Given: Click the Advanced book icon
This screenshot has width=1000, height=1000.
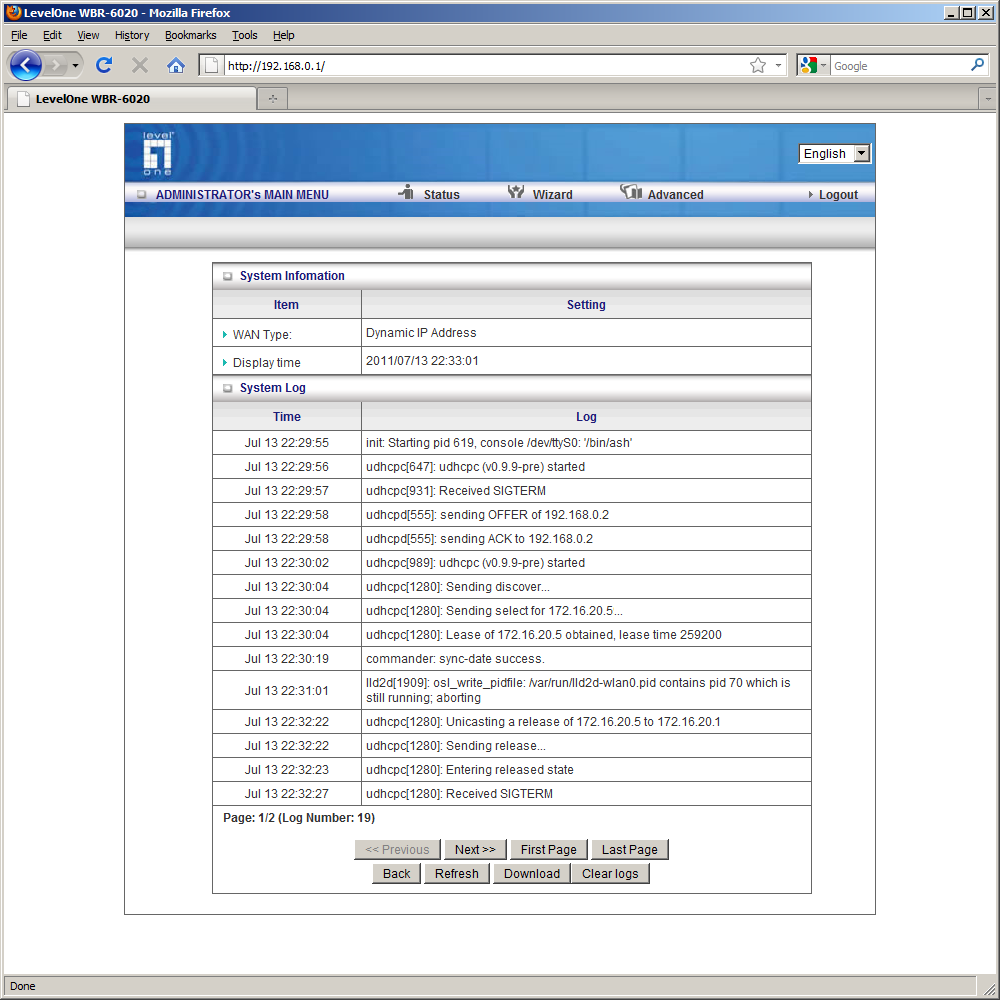Looking at the screenshot, I should pyautogui.click(x=631, y=191).
